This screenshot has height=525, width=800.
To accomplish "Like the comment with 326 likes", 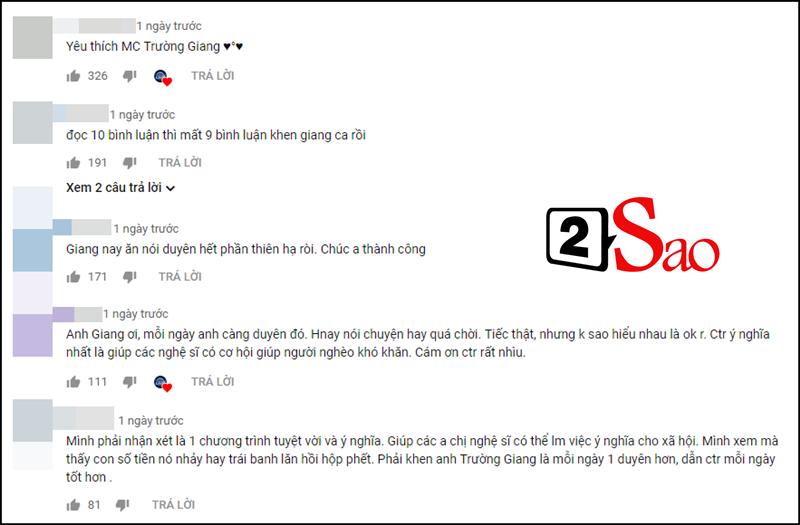I will (73, 76).
